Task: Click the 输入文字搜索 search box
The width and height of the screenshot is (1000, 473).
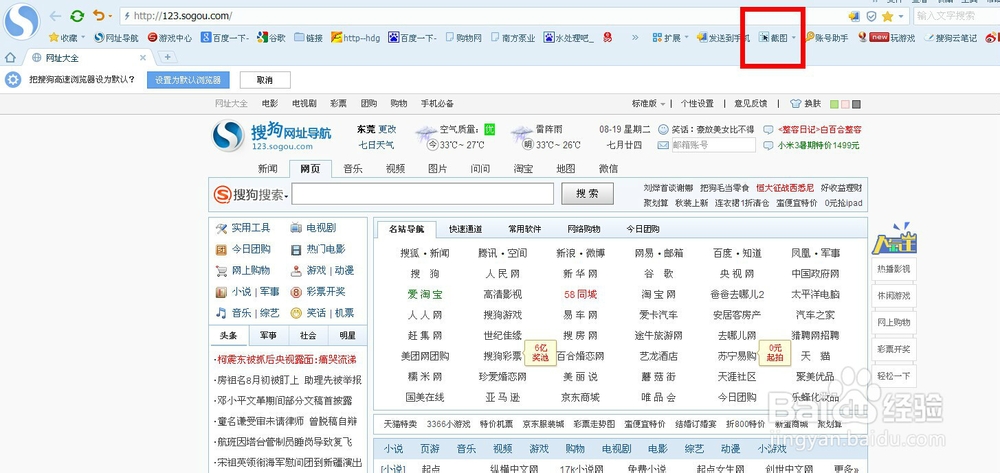Action: pyautogui.click(x=955, y=16)
